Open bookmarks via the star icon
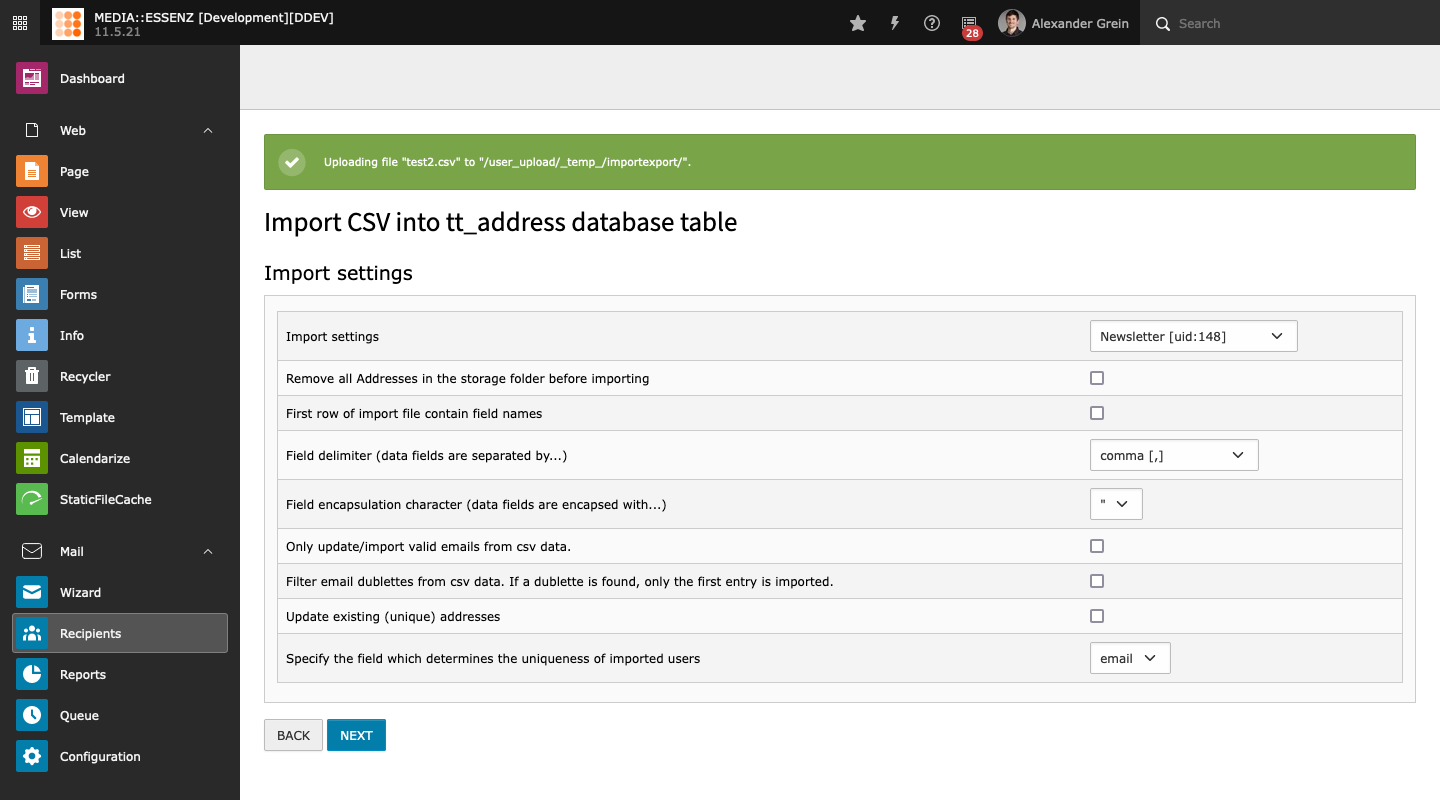The width and height of the screenshot is (1440, 800). coord(858,23)
